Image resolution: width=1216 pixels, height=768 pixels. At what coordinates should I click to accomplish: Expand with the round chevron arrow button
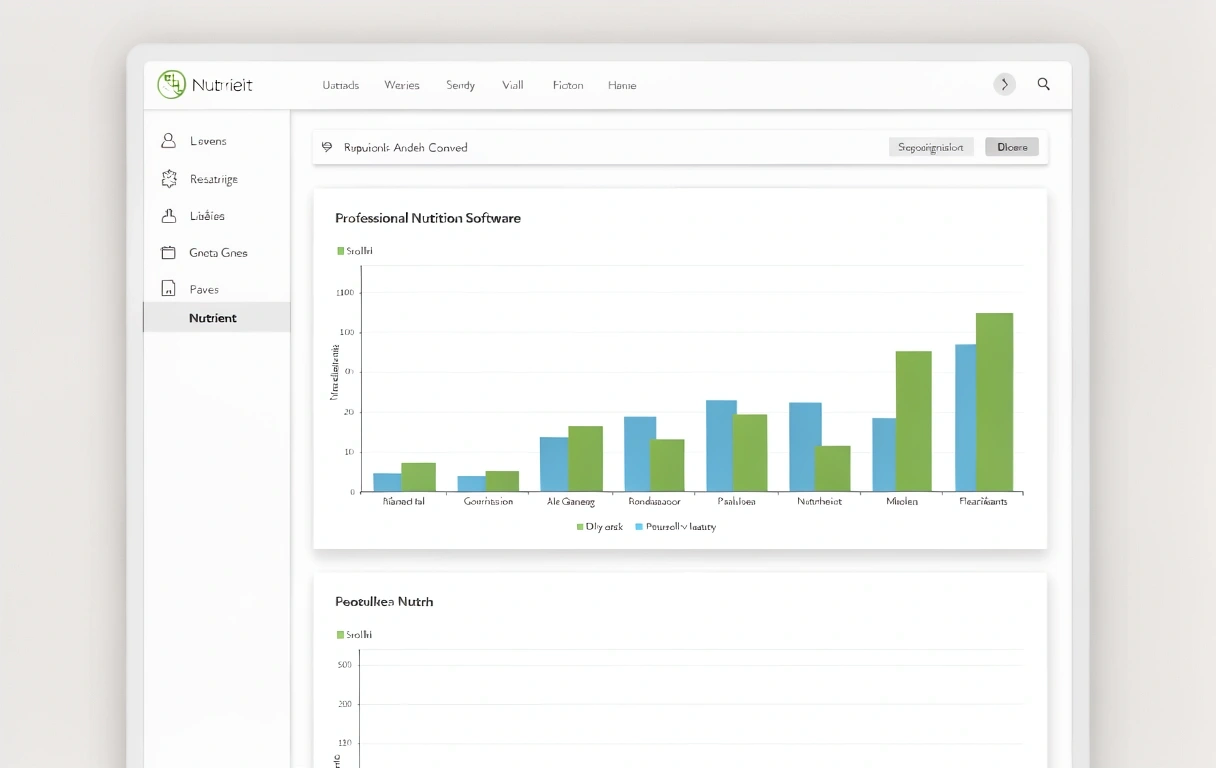coord(1004,85)
